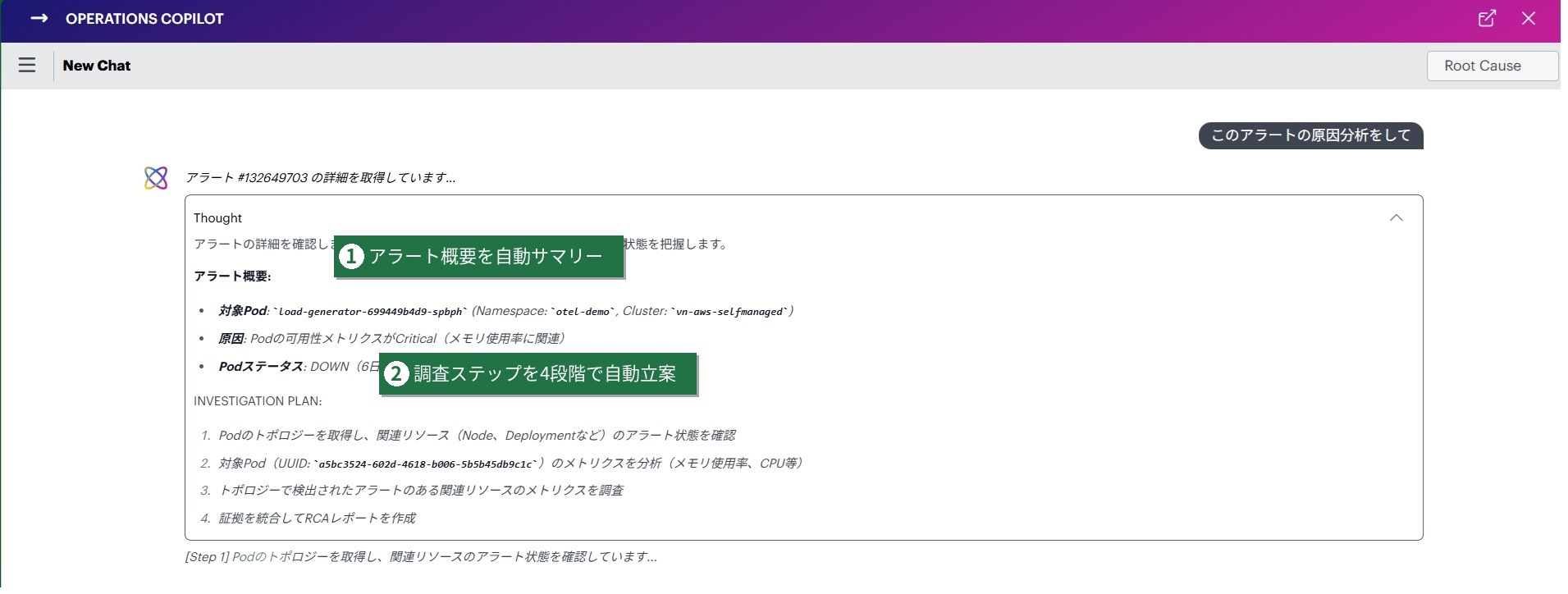This screenshot has width=1568, height=594.
Task: Click the Thought heading
Action: (217, 217)
